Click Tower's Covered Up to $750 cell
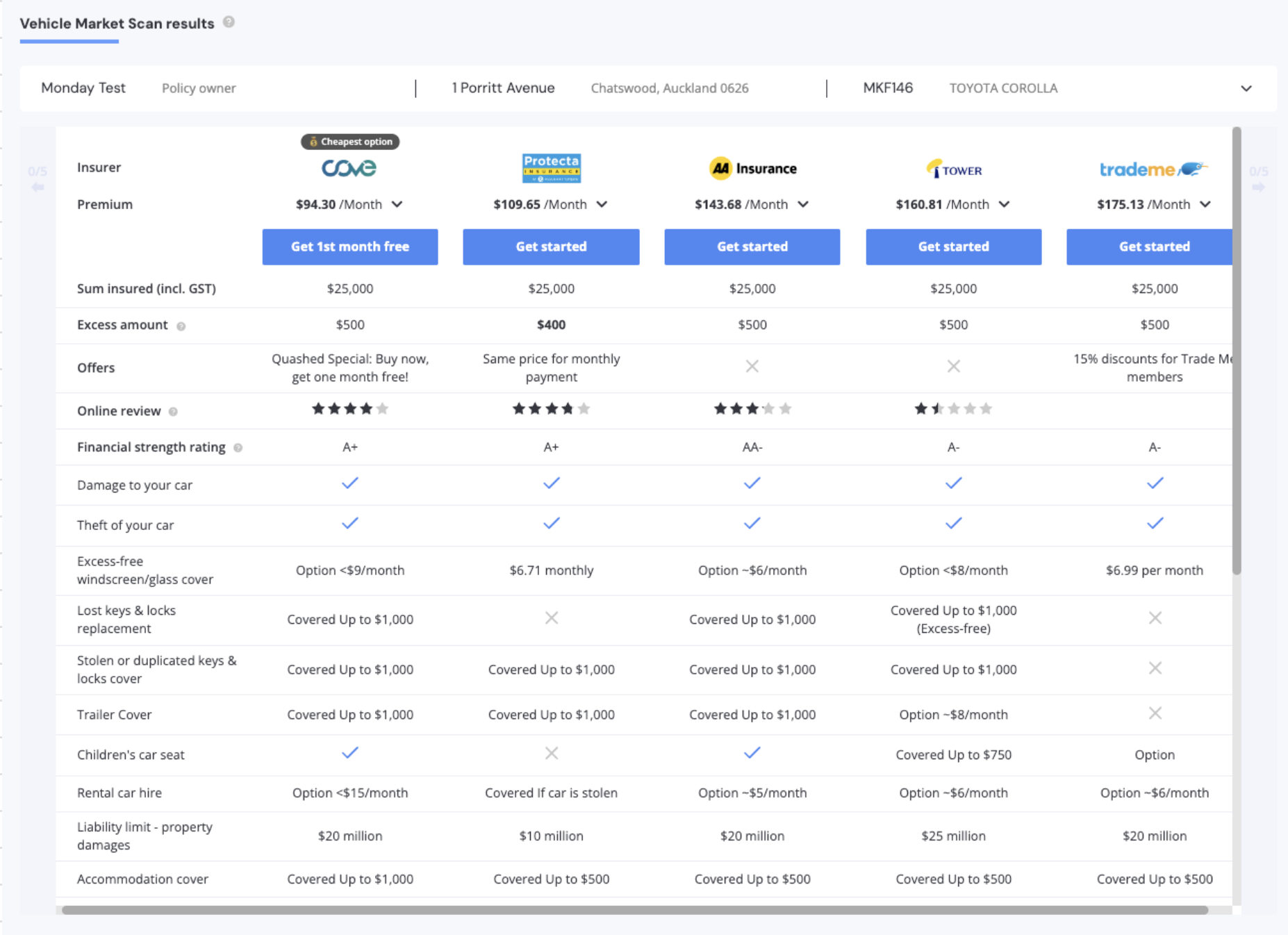Screen dimensions: 1288x935 (x=953, y=754)
